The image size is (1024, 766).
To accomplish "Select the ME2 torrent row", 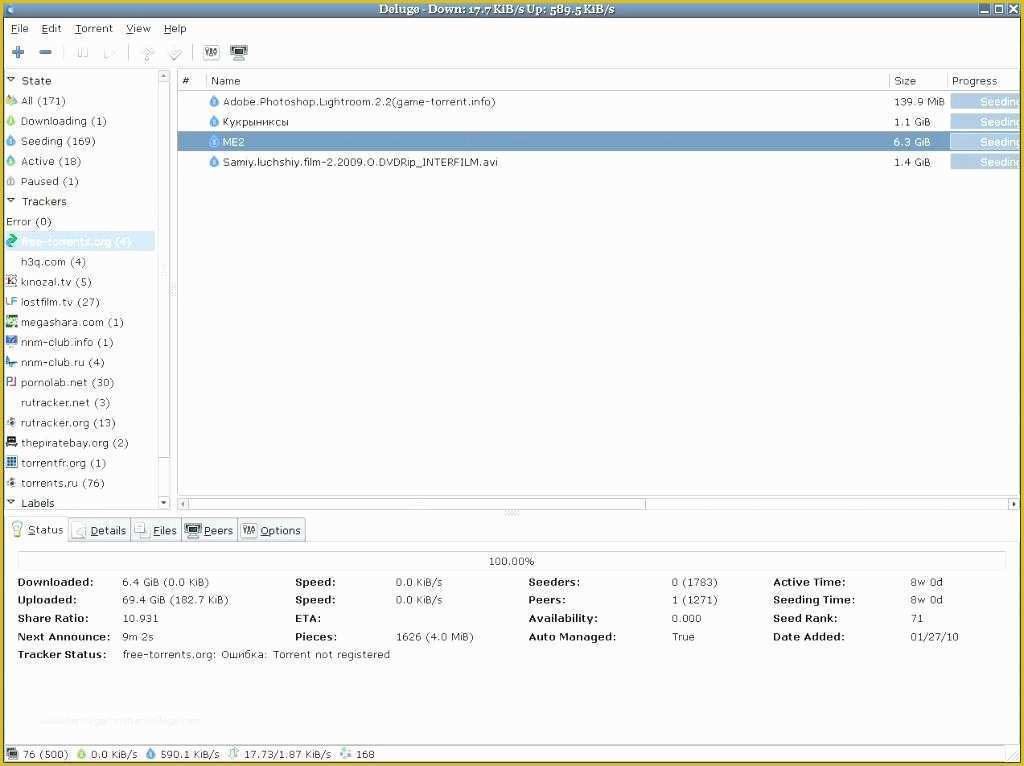I will coord(598,142).
